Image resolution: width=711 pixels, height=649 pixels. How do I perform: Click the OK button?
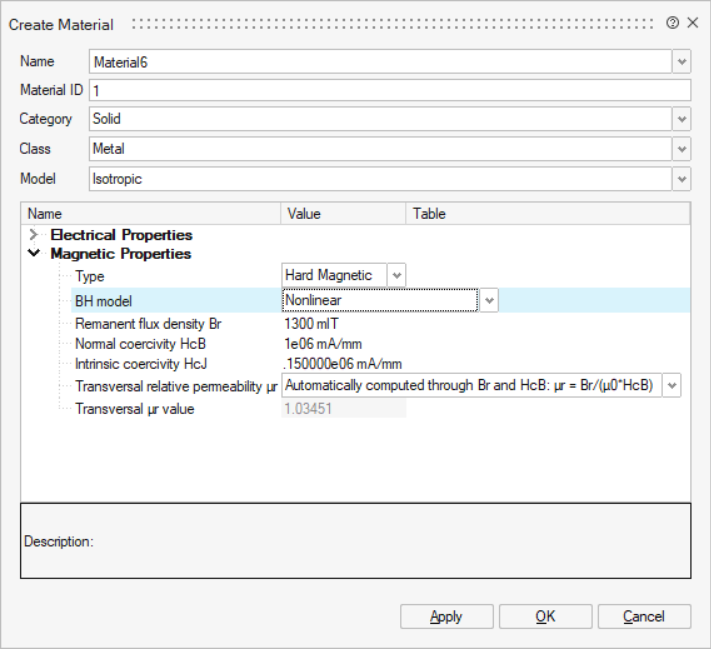(x=545, y=617)
